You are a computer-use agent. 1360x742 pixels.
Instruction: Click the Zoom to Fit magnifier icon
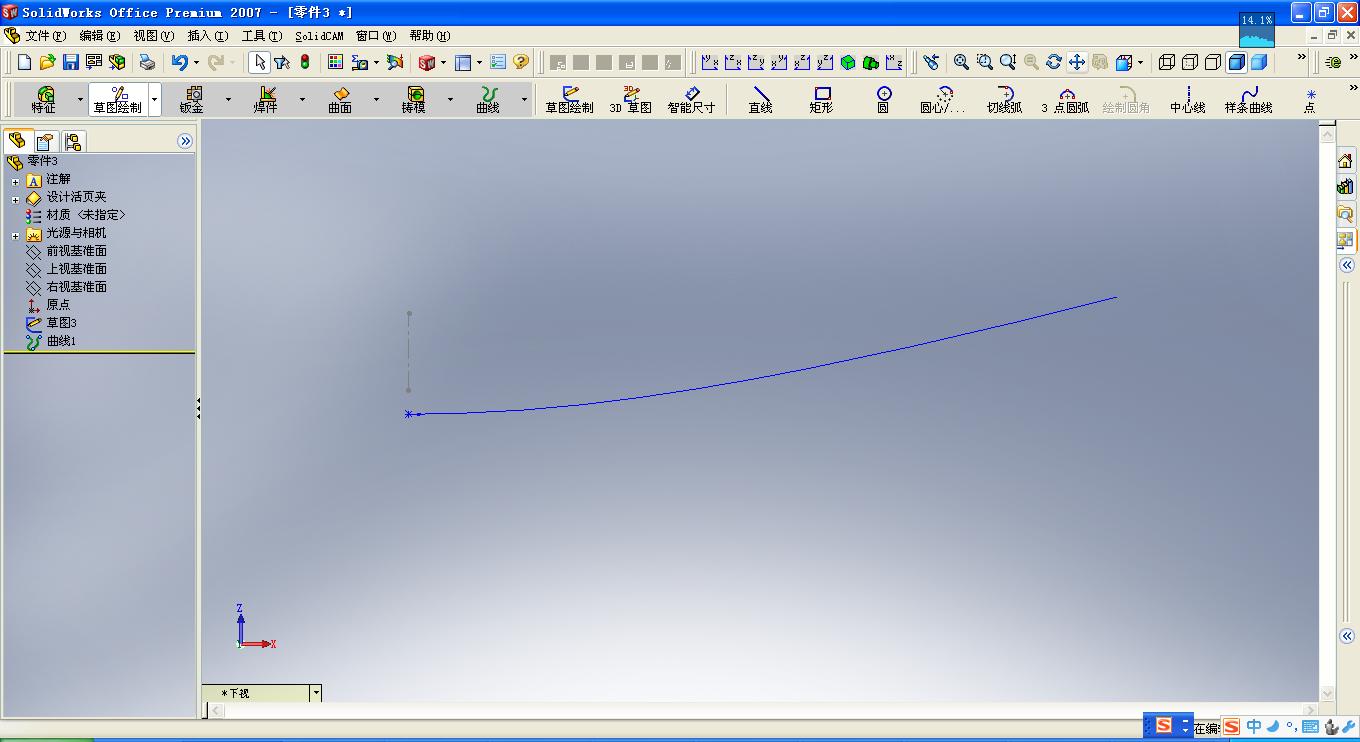click(x=961, y=62)
